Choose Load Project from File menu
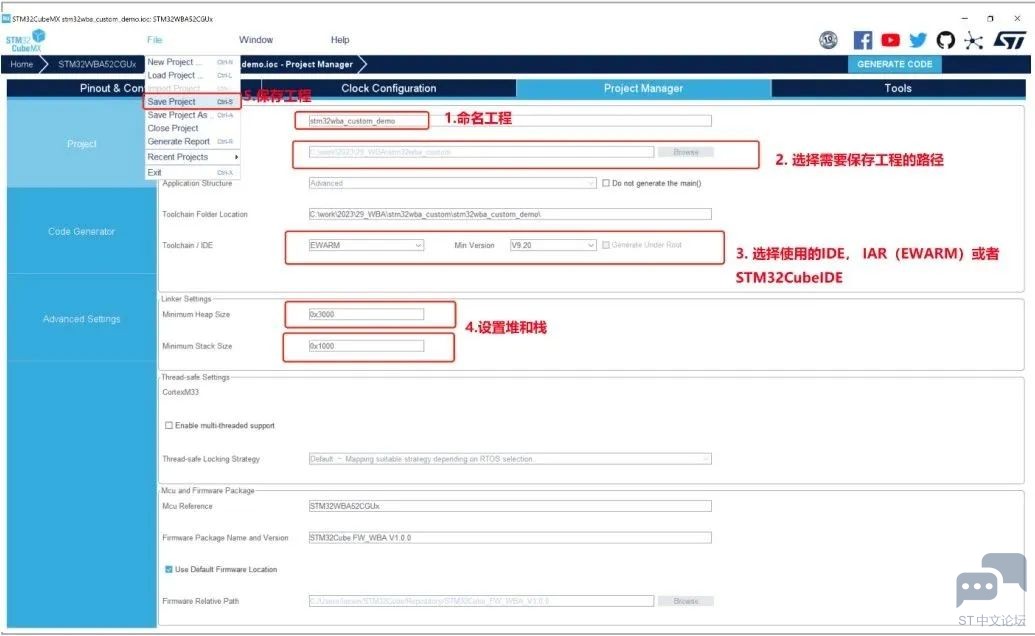 [x=191, y=75]
